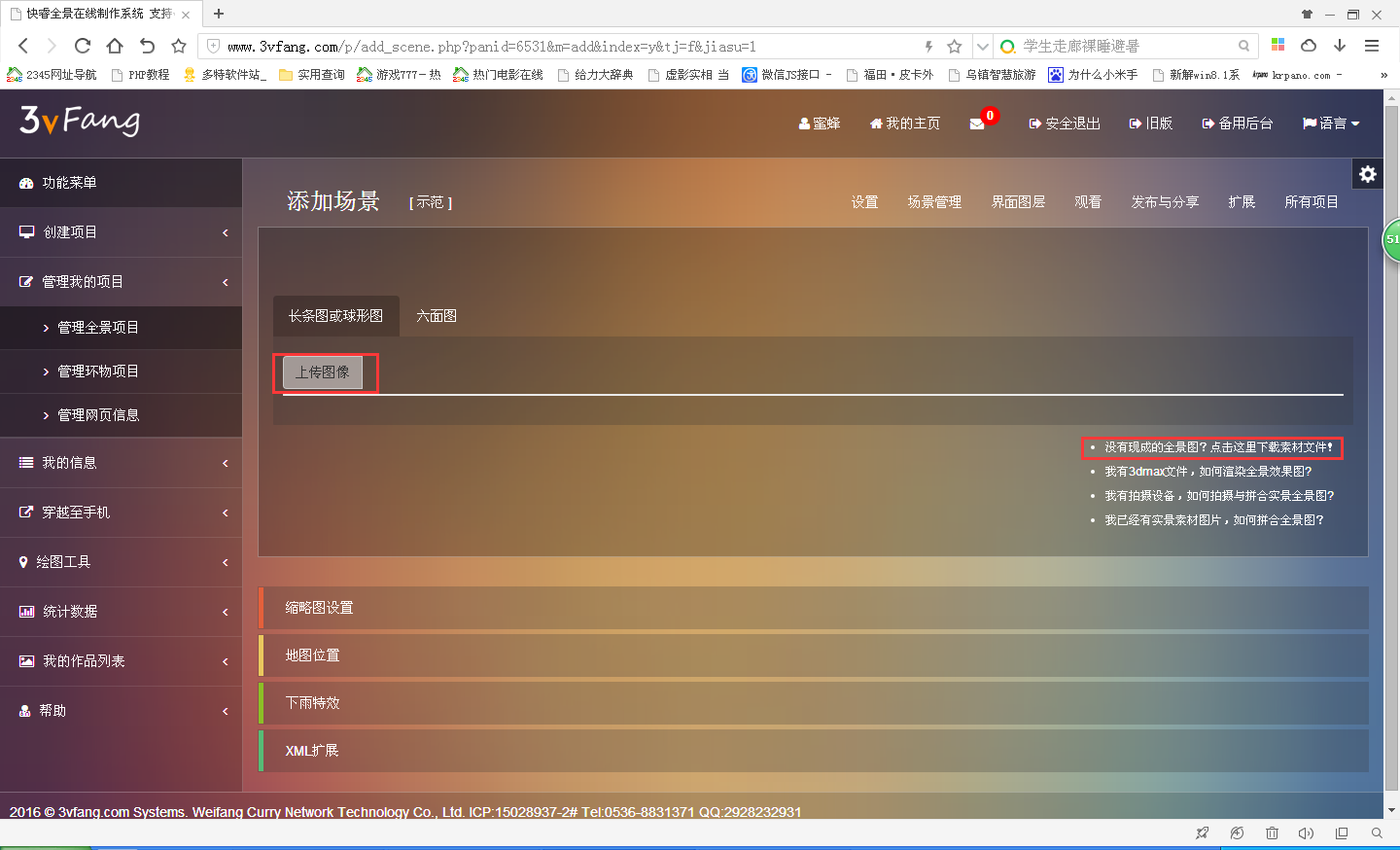Switch to 旧版 old version
The height and width of the screenshot is (850, 1400).
pyautogui.click(x=1151, y=124)
